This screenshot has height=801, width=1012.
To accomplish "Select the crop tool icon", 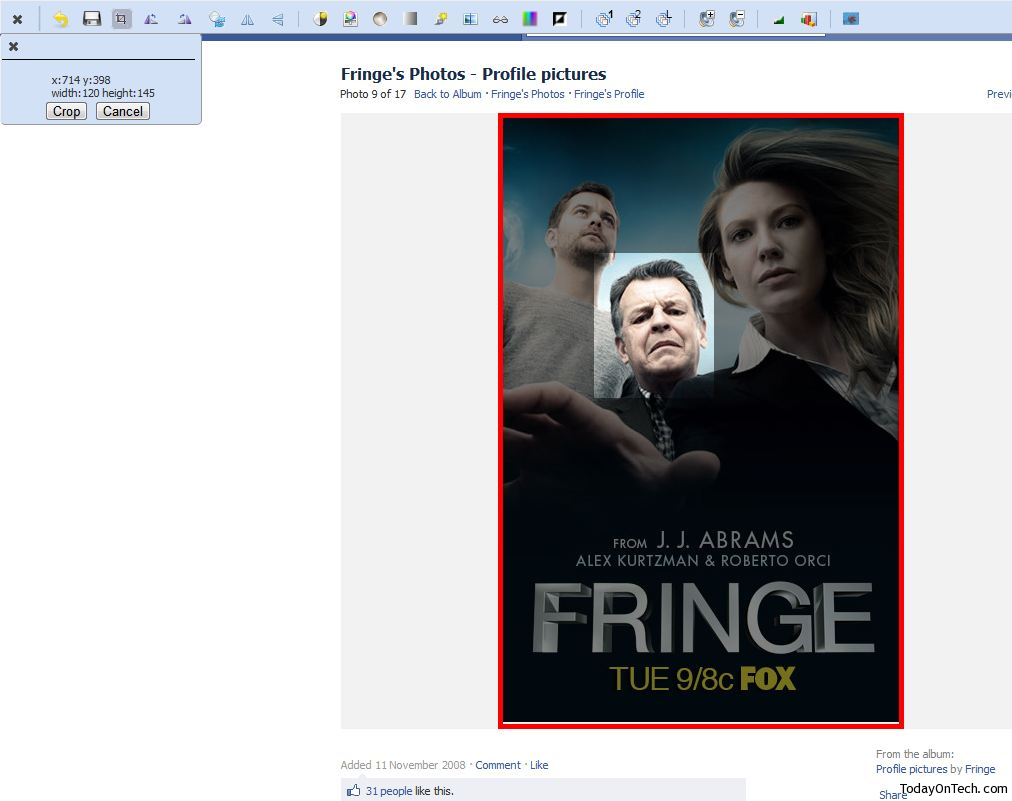I will 121,19.
